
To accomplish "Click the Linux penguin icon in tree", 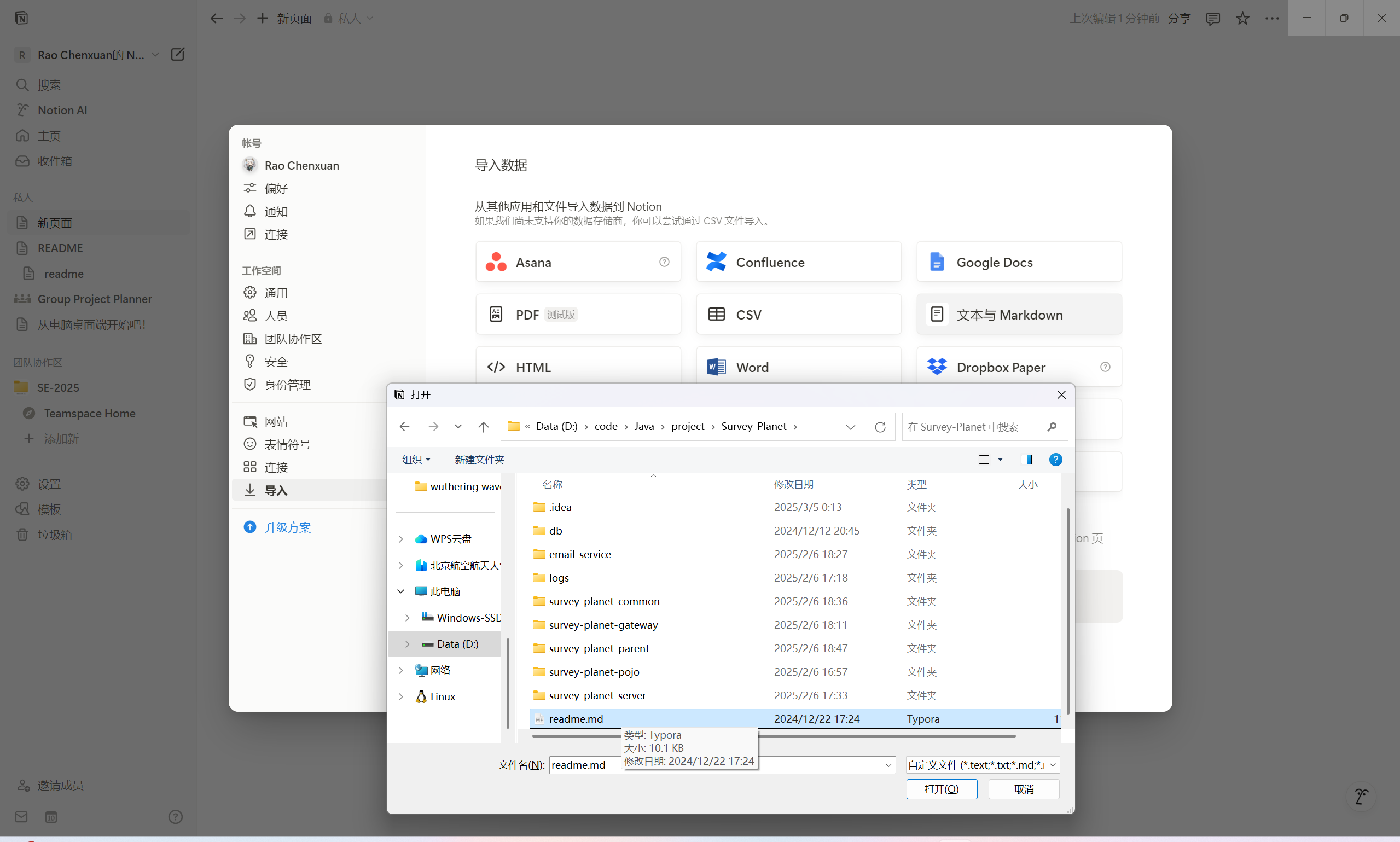I will 421,696.
